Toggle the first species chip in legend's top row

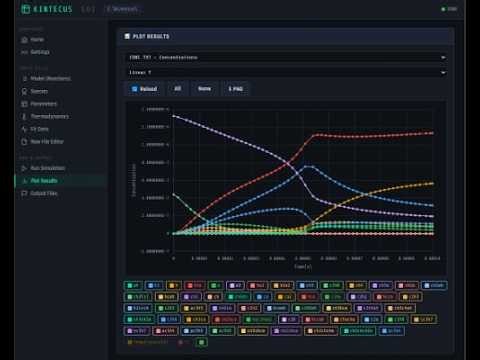[x=133, y=286]
